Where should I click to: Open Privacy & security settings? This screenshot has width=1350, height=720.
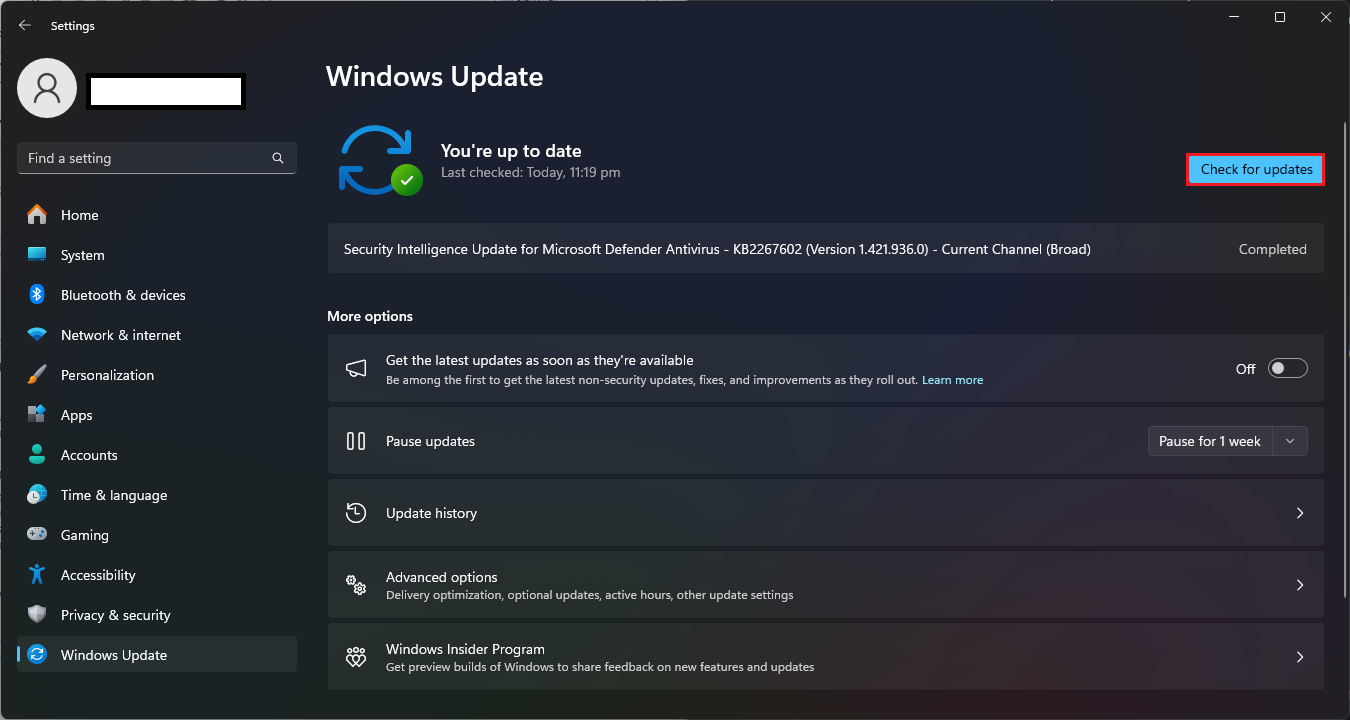click(x=157, y=615)
